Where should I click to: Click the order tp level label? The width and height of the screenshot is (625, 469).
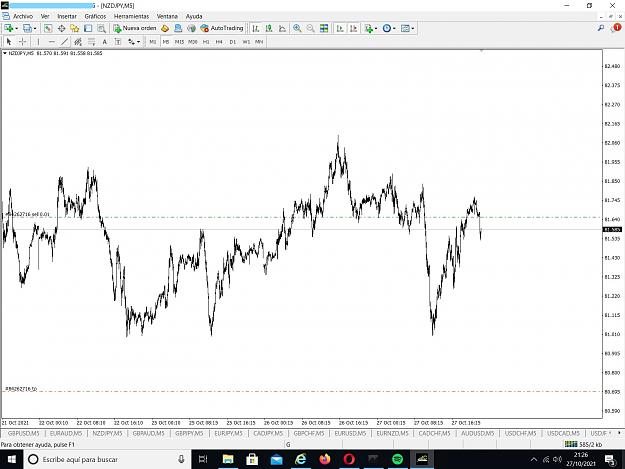(x=21, y=389)
